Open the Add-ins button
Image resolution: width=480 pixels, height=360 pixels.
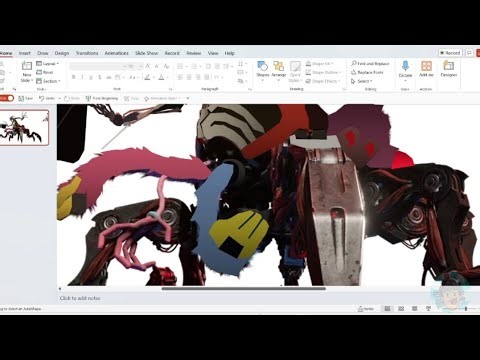426,69
